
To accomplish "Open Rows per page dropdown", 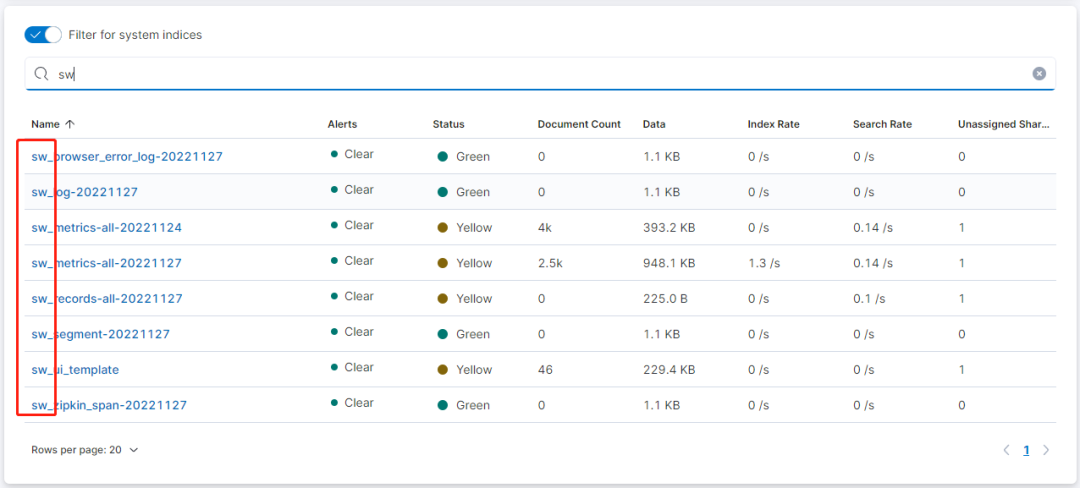I will (85, 450).
